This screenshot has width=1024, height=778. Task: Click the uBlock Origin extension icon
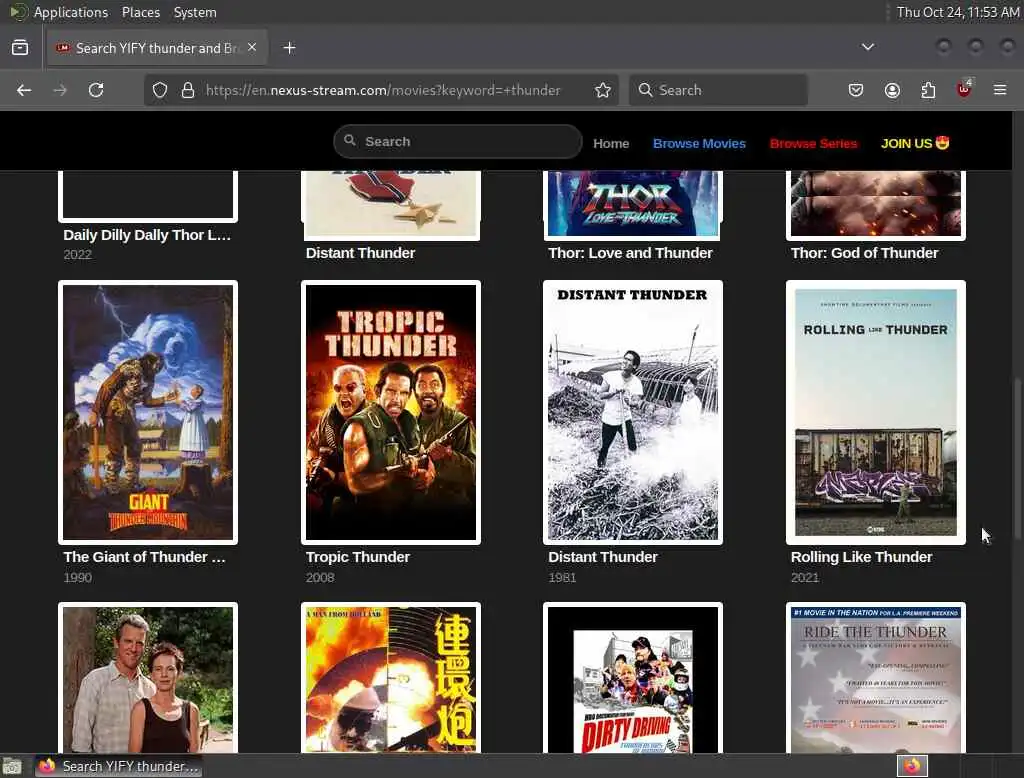pyautogui.click(x=964, y=89)
